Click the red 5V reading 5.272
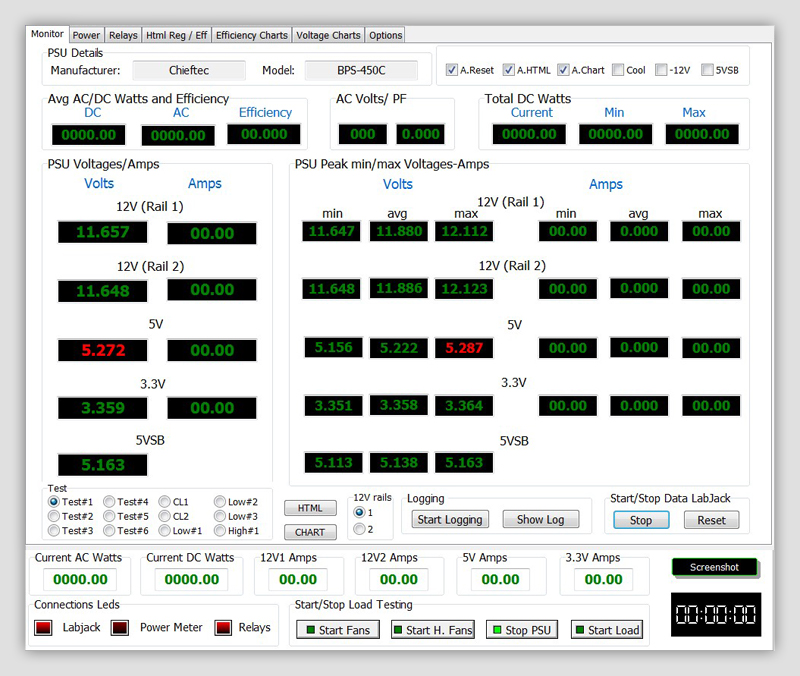800x676 pixels. point(103,350)
